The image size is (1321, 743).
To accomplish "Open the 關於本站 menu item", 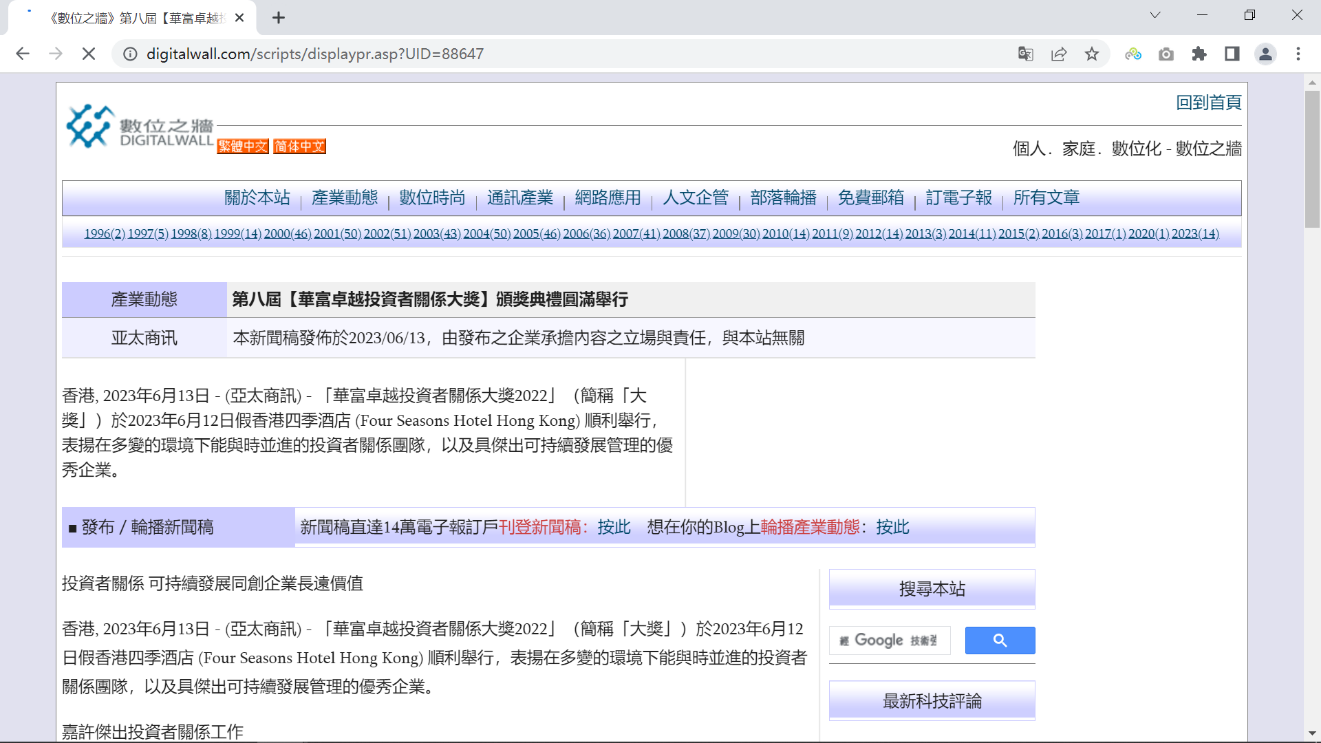I will 257,198.
